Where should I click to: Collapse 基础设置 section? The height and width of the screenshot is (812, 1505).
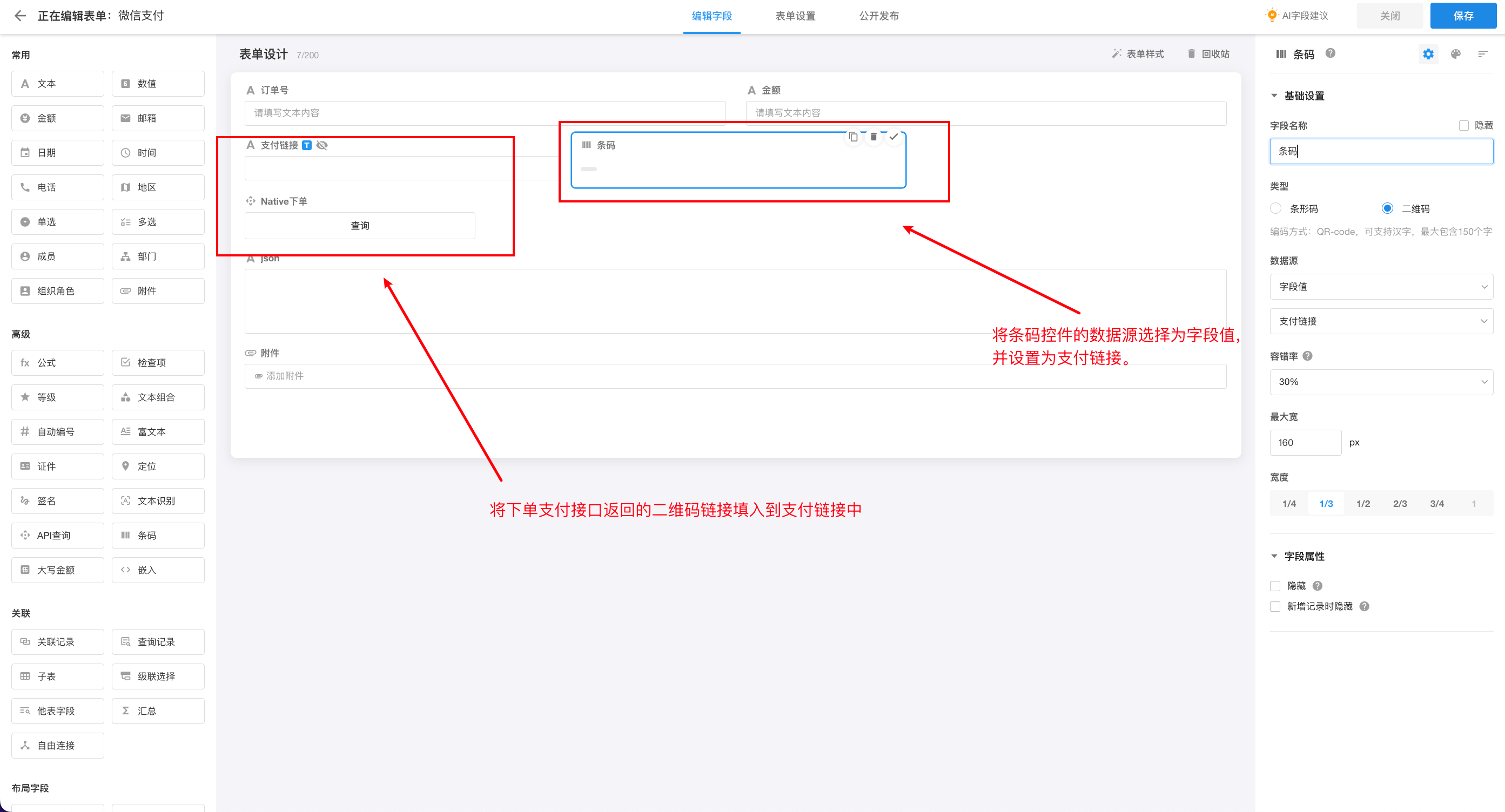click(x=1274, y=96)
